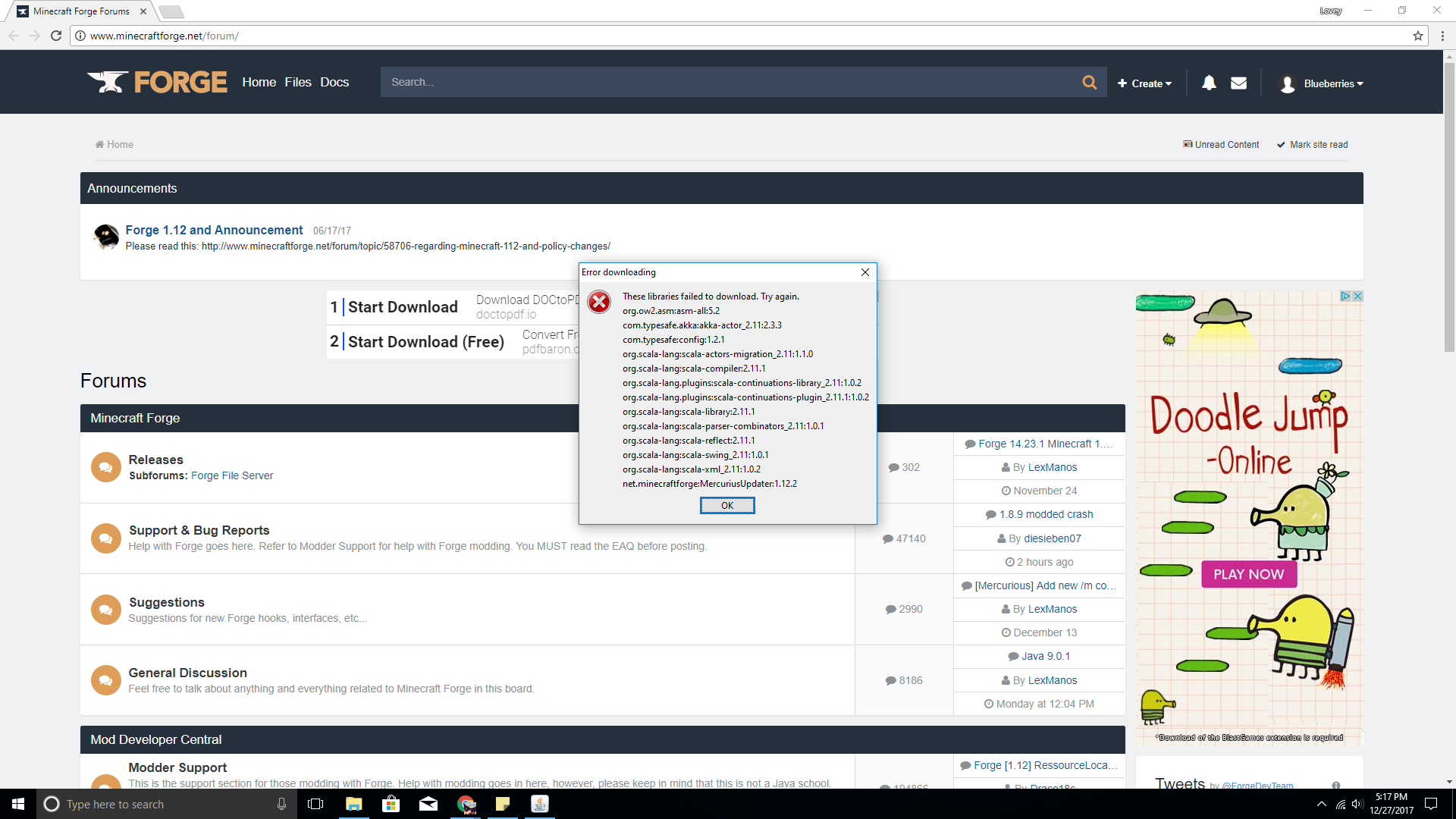Open the Suggestions forum
The image size is (1456, 819).
(x=166, y=602)
